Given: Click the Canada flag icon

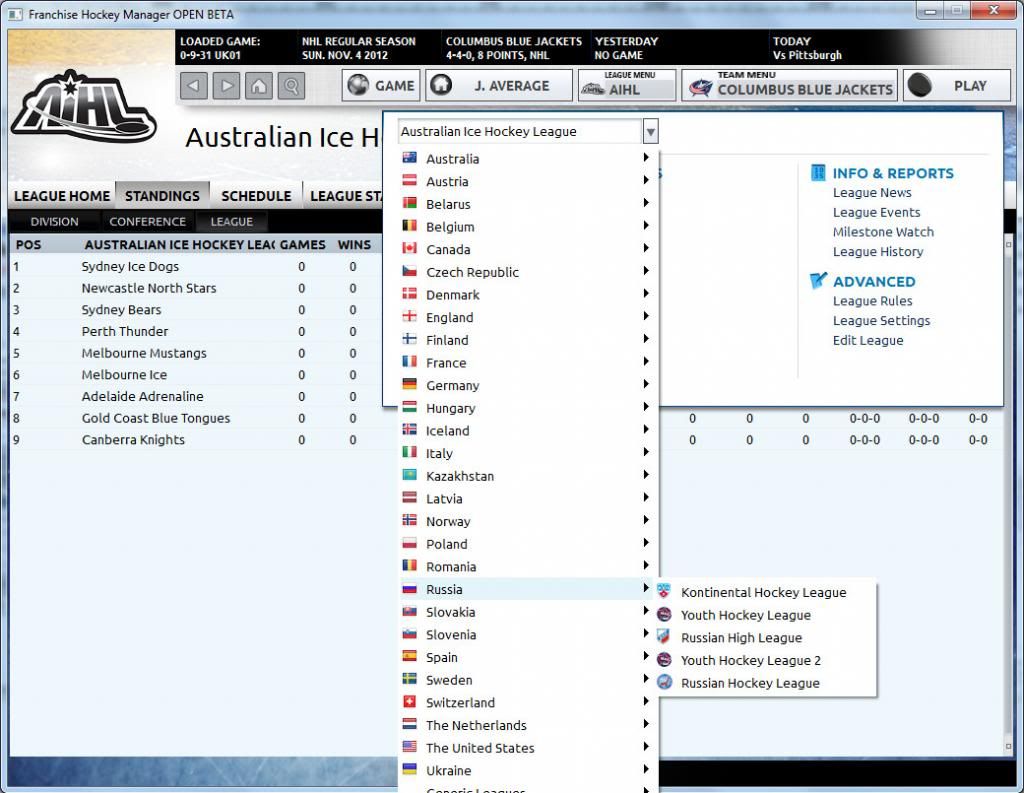Looking at the screenshot, I should pyautogui.click(x=409, y=248).
